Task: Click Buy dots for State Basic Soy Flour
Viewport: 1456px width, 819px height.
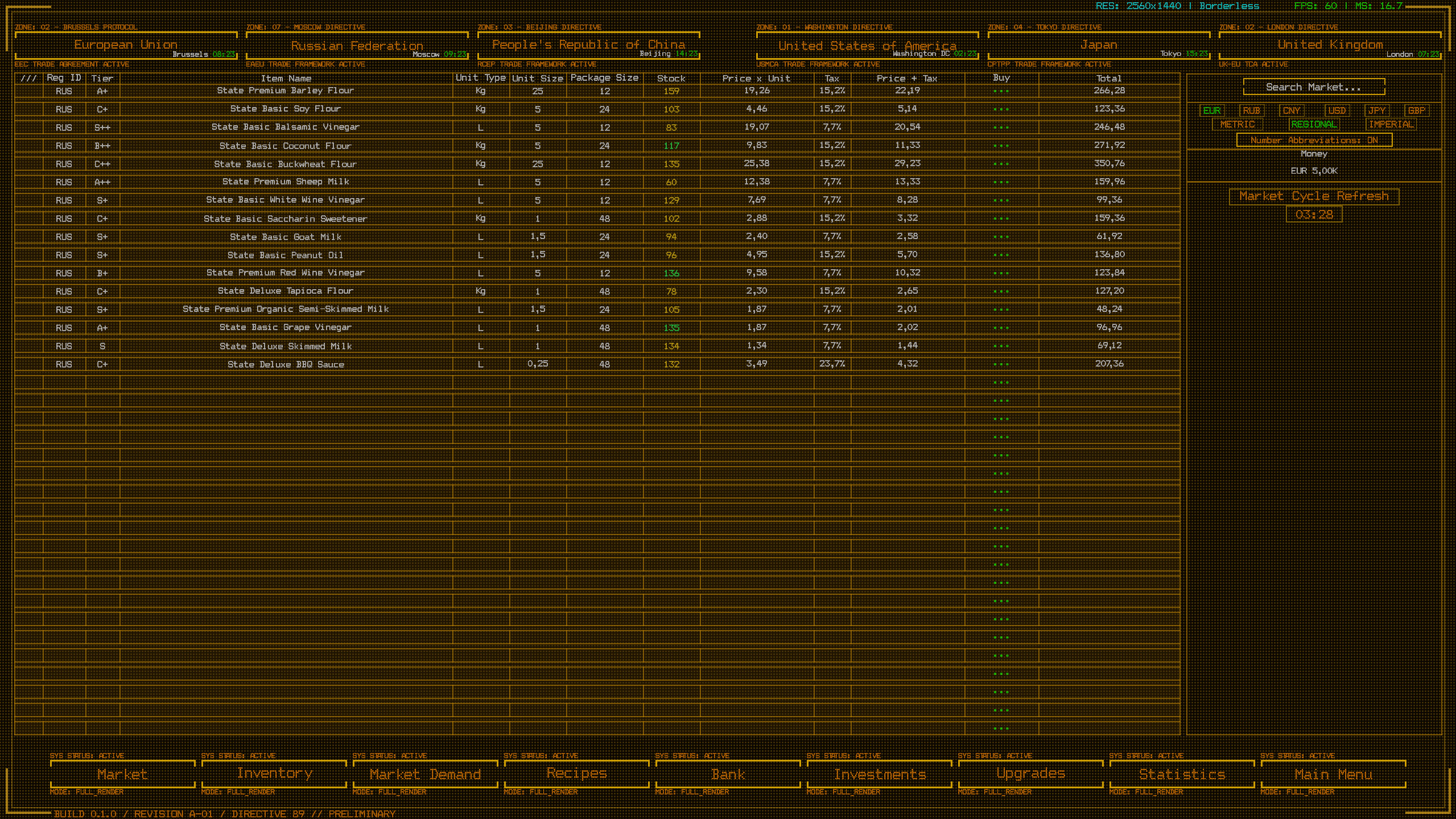Action: coord(1001,109)
